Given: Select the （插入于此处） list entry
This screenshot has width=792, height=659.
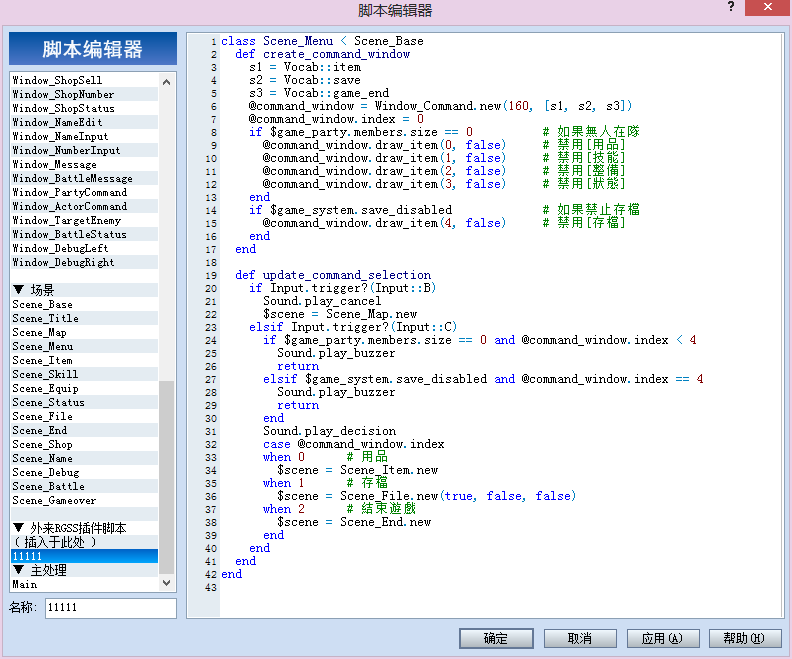Looking at the screenshot, I should 84,542.
